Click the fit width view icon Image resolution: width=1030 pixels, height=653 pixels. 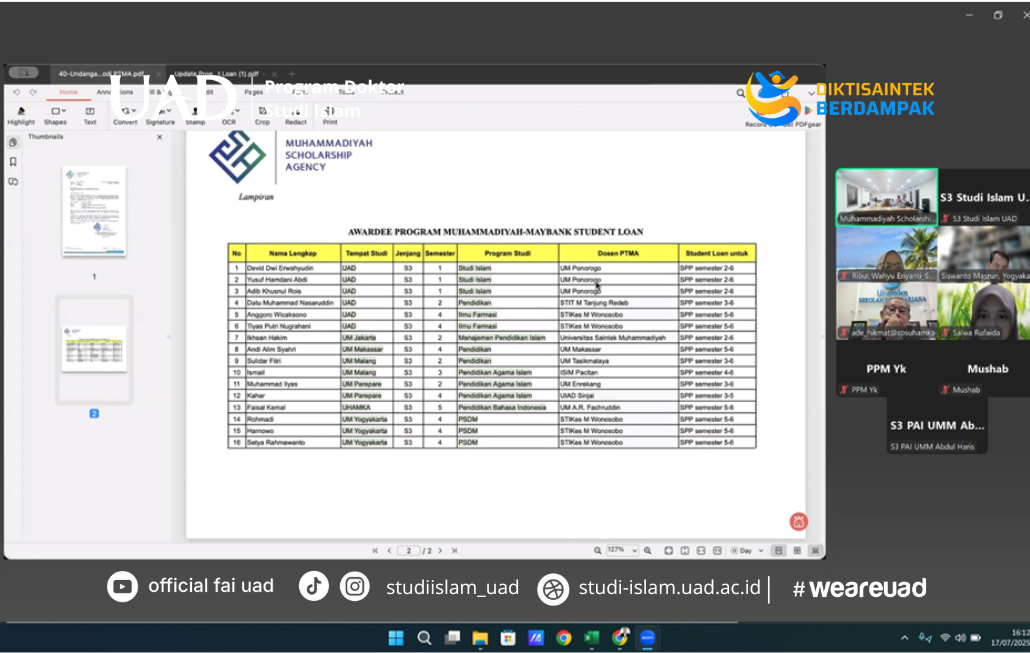(701, 551)
